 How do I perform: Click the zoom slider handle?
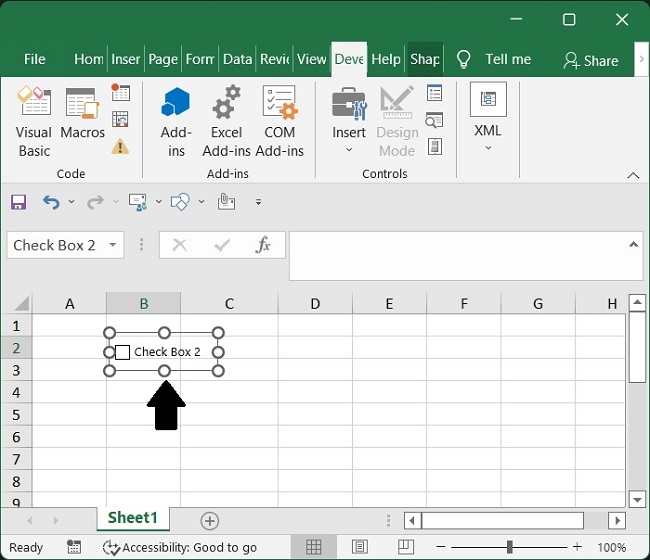[509, 547]
